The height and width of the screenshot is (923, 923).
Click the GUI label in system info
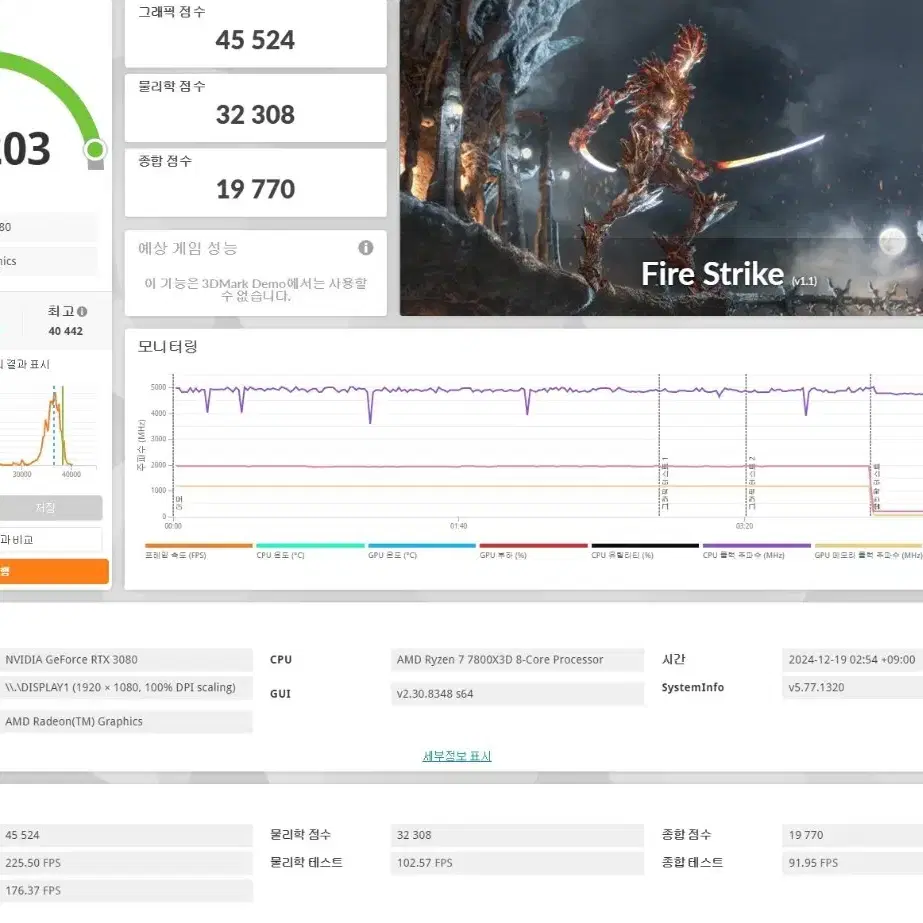(280, 694)
